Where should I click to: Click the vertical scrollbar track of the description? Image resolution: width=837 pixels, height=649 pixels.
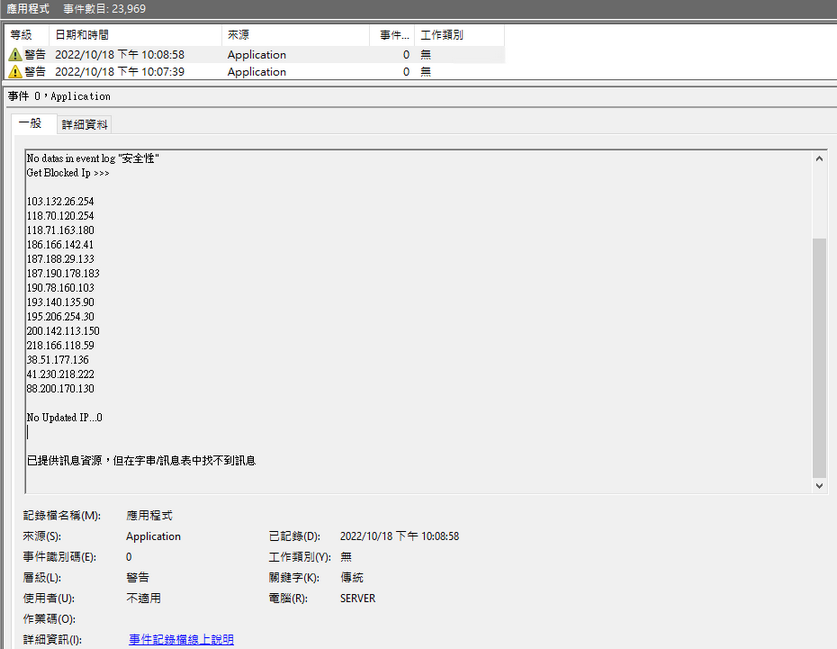[x=819, y=320]
